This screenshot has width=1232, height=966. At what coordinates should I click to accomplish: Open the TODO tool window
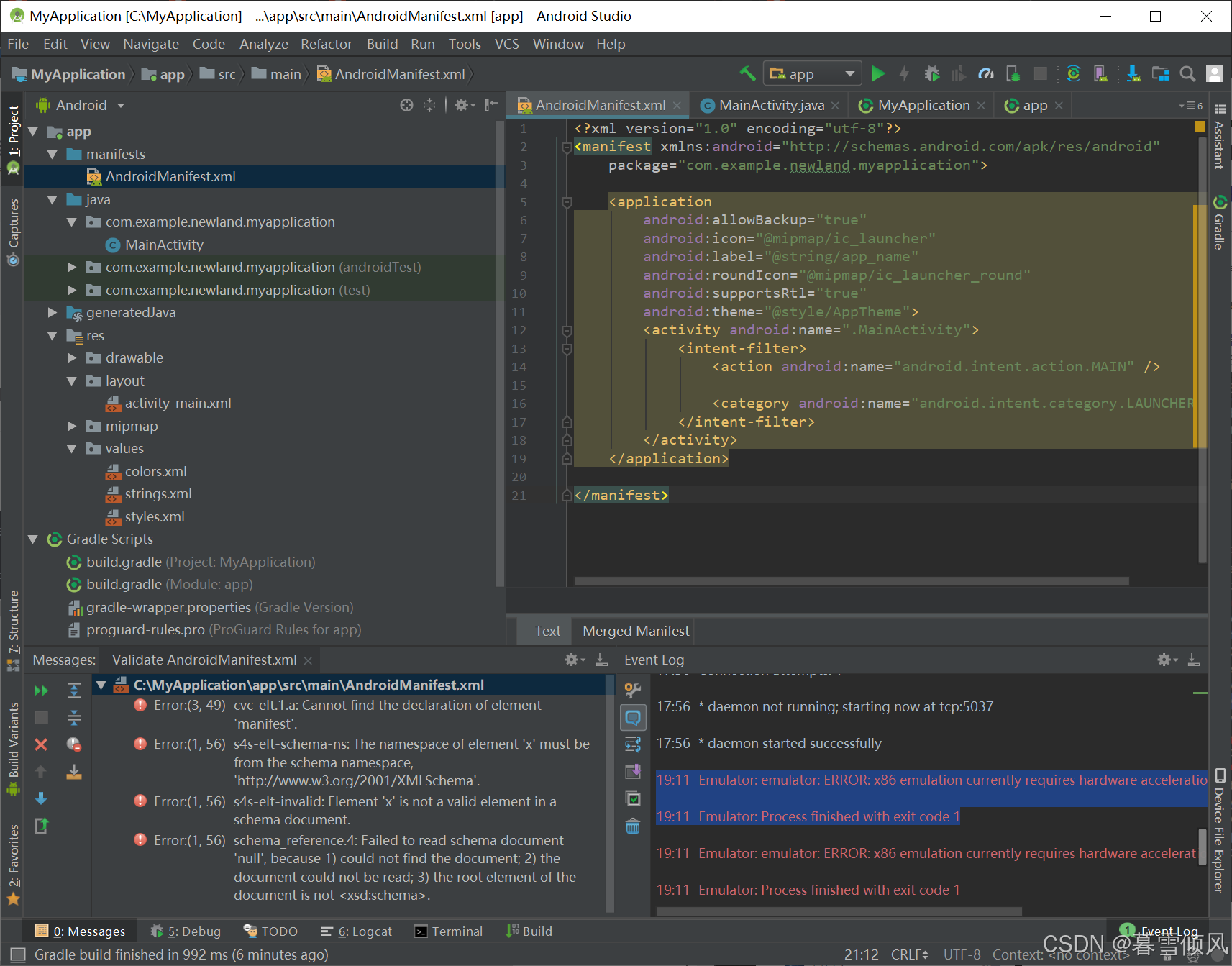(x=270, y=931)
